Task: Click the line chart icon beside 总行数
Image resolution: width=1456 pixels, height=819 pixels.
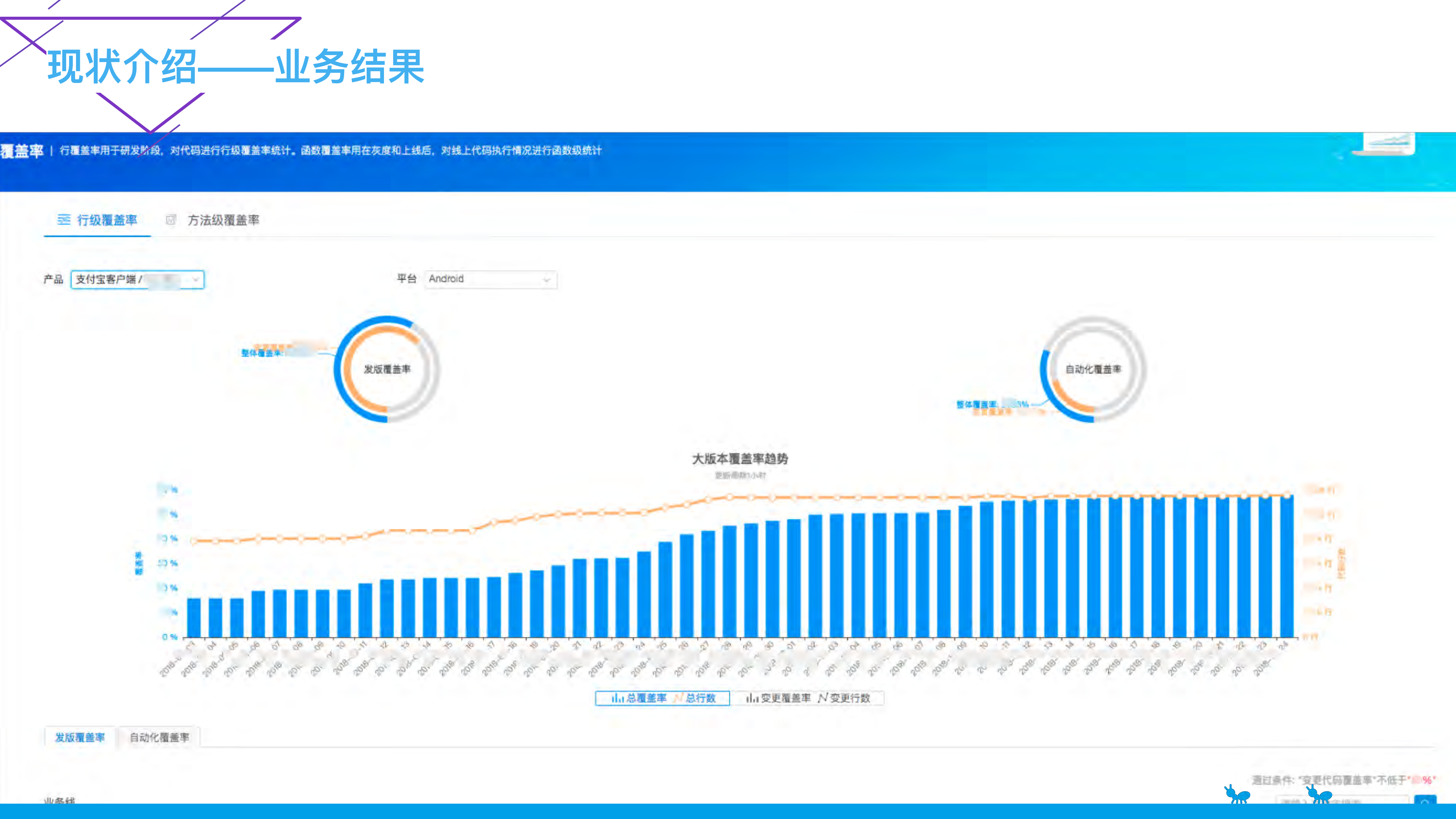Action: (680, 698)
